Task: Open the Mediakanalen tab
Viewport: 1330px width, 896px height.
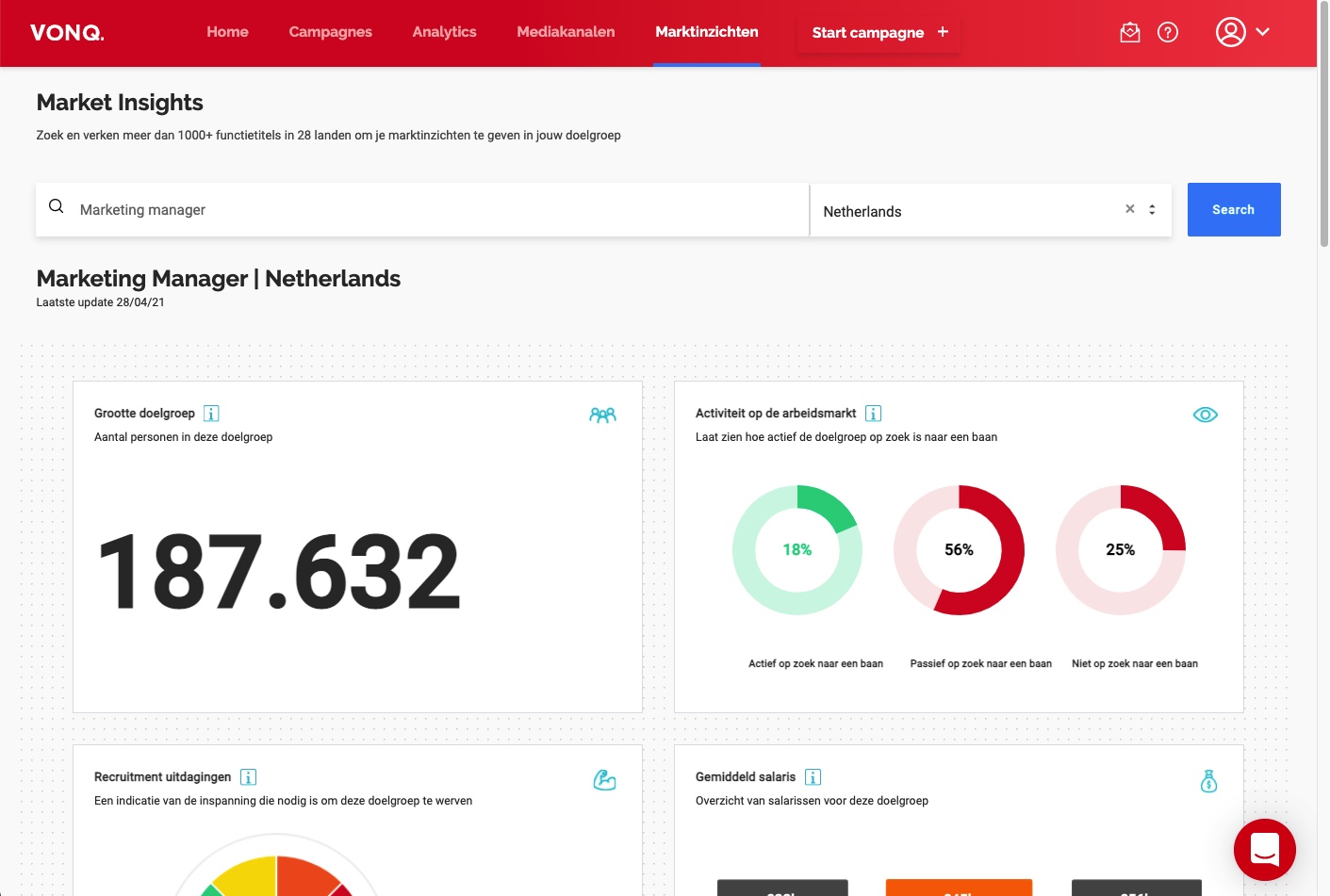Action: (x=566, y=32)
